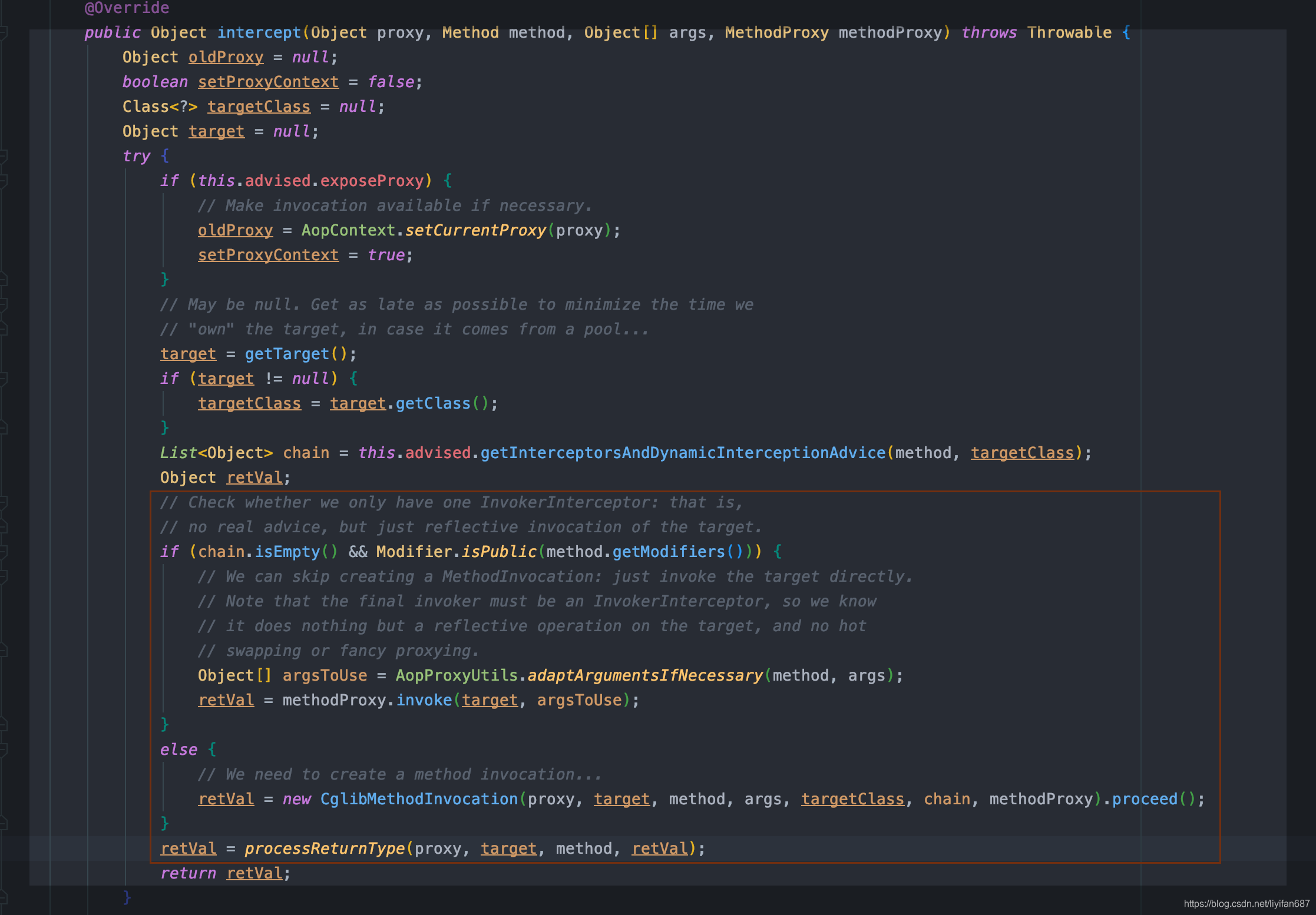This screenshot has width=1316, height=915.
Task: Collapse the intercept method fold marker
Action: 3,32
